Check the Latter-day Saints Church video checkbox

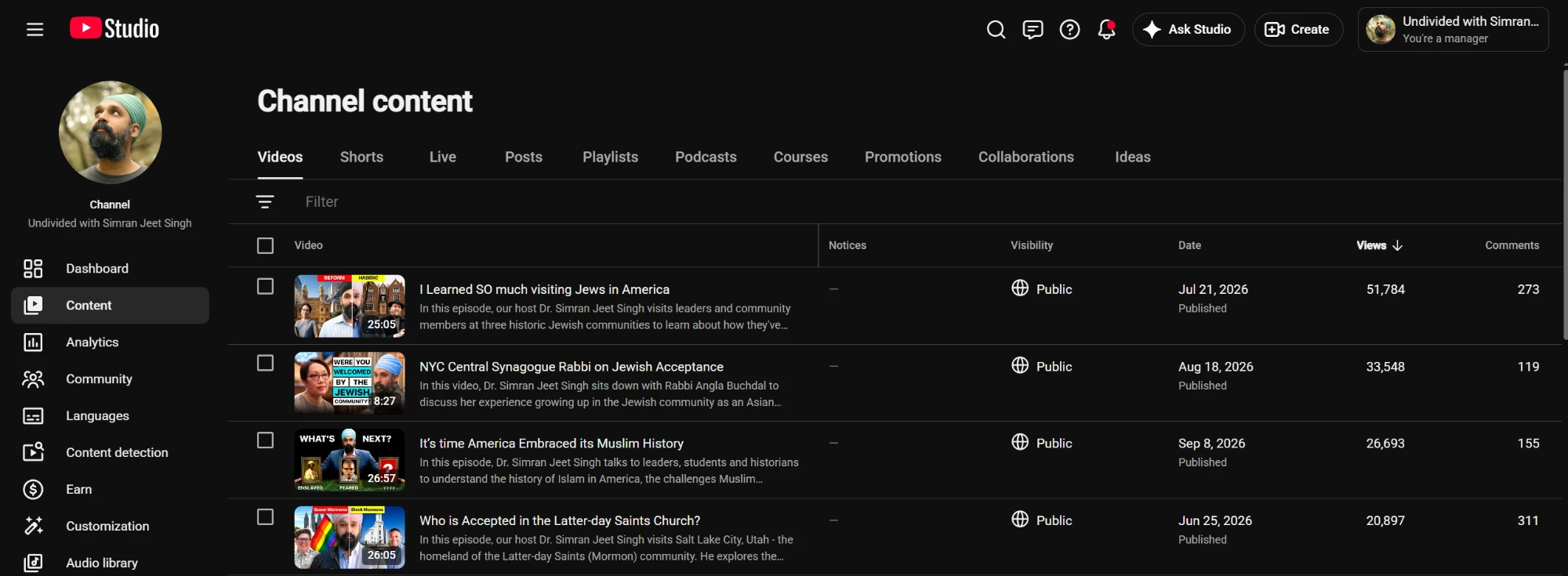coord(266,517)
